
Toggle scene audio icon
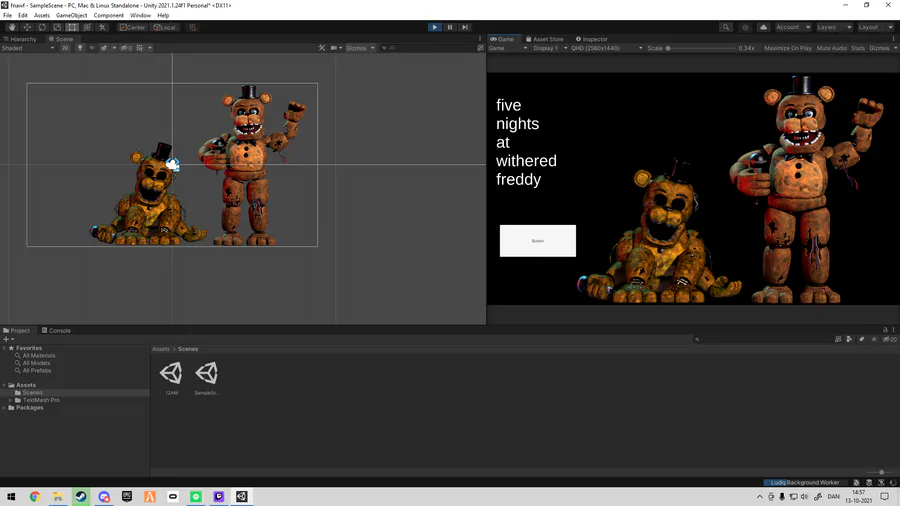click(x=92, y=48)
